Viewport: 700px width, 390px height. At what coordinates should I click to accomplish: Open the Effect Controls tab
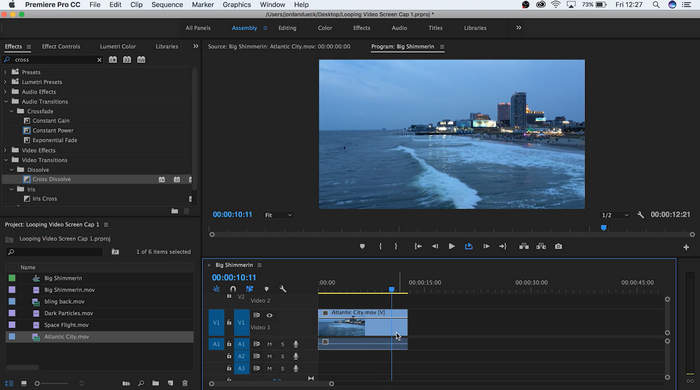click(x=61, y=46)
